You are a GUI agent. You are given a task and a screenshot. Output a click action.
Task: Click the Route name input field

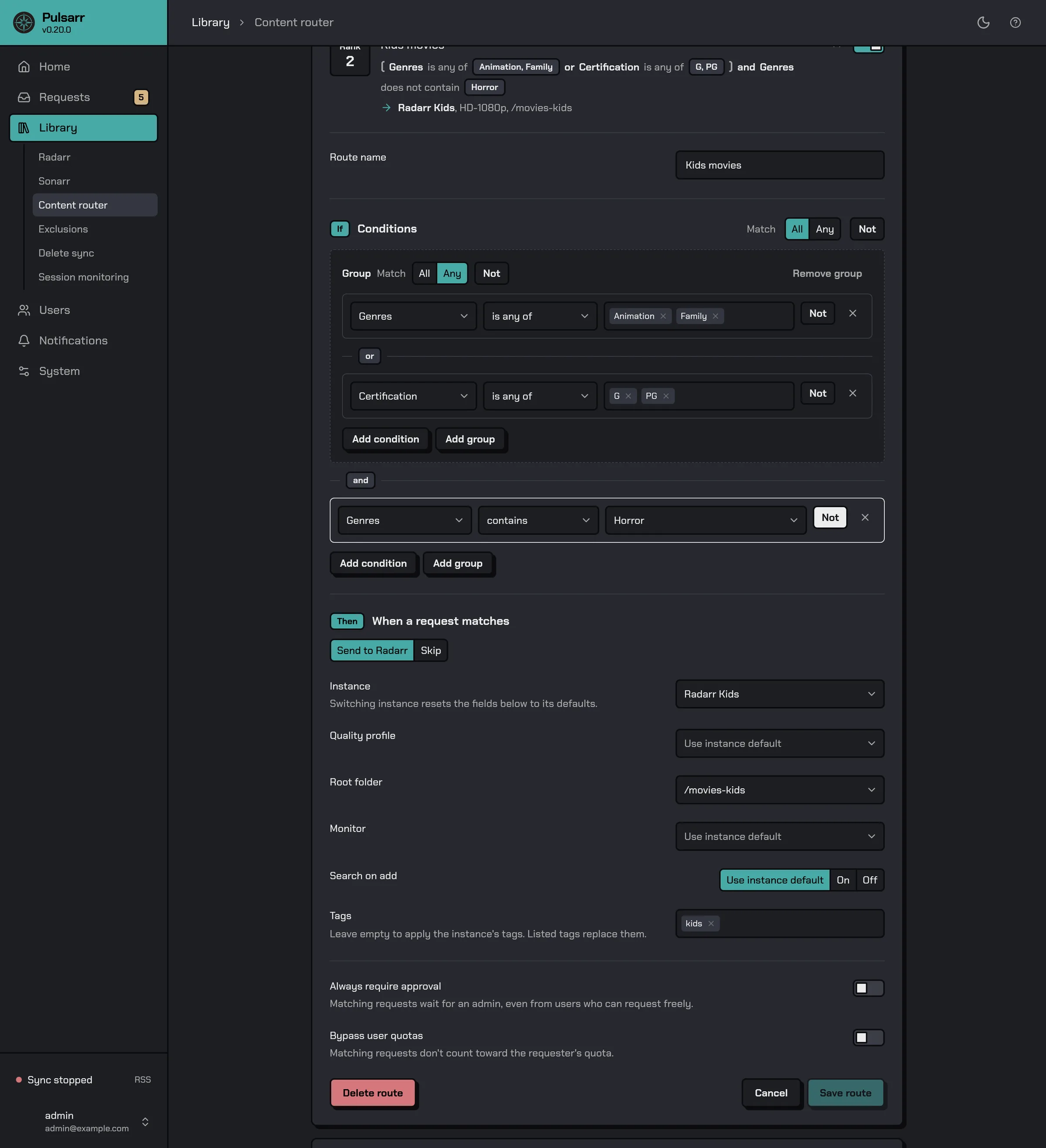point(780,165)
